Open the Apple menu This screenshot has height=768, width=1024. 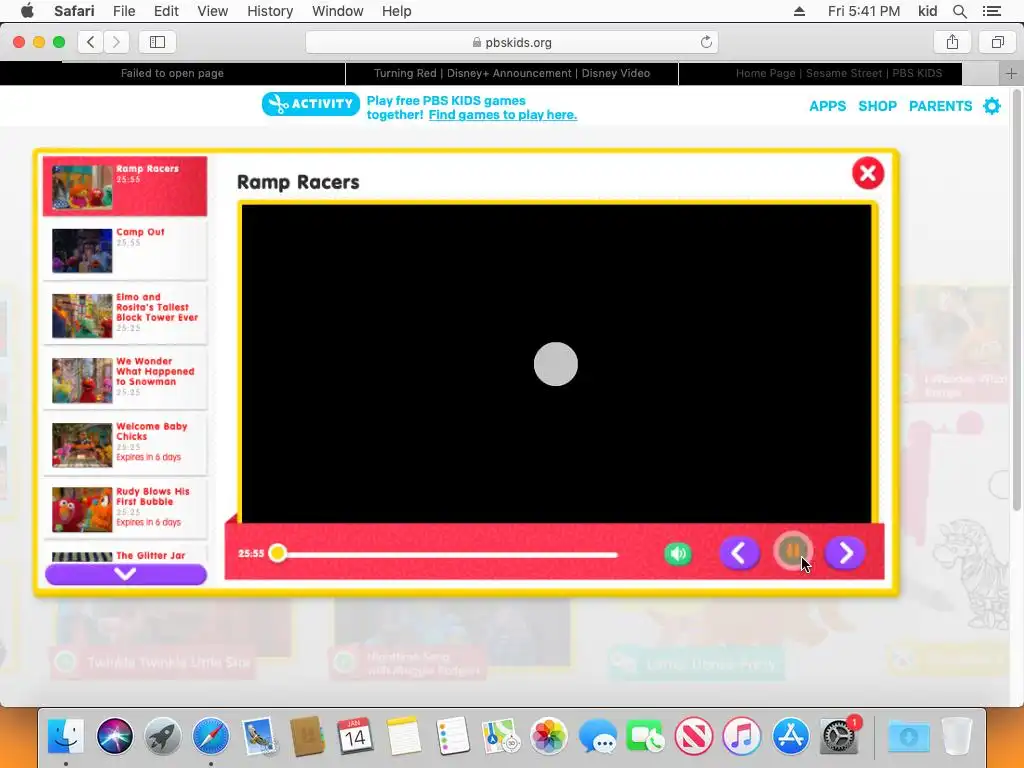pos(27,11)
